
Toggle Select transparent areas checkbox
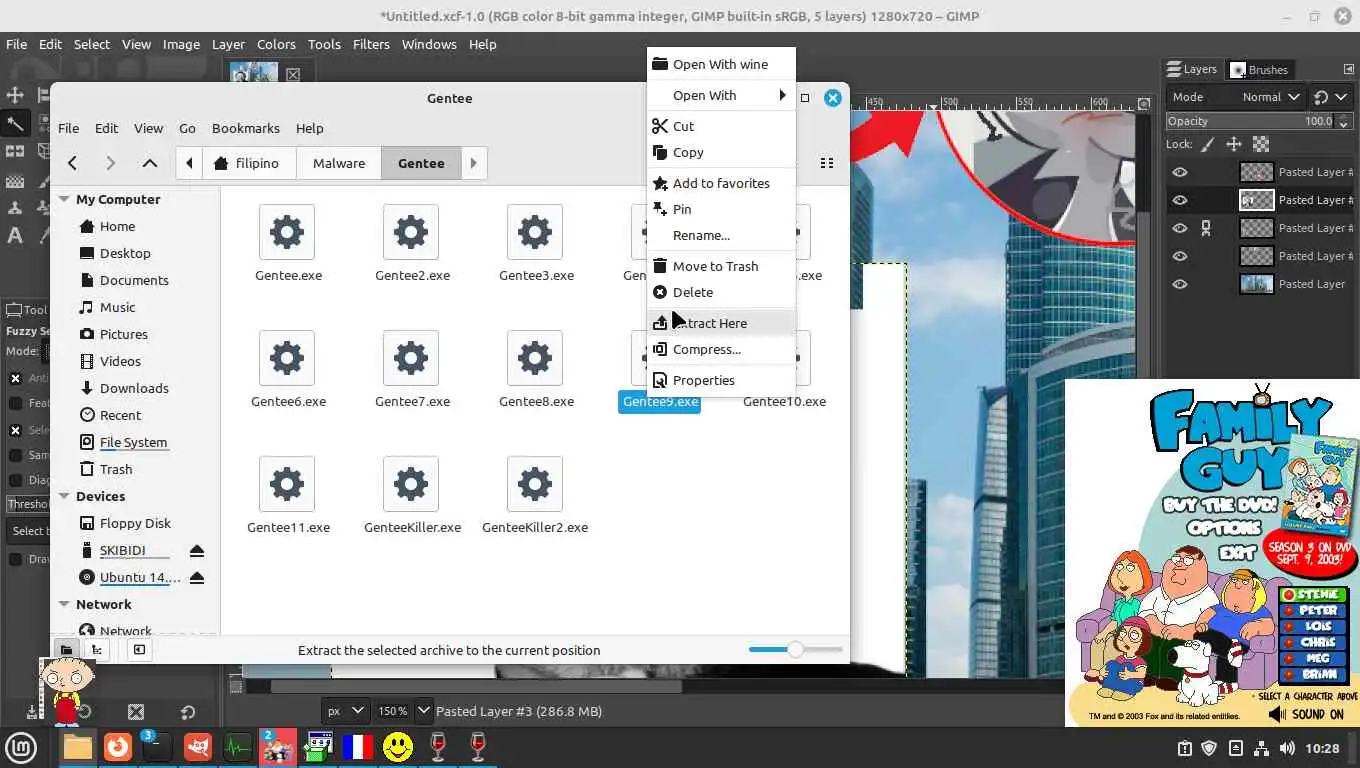click(15, 430)
